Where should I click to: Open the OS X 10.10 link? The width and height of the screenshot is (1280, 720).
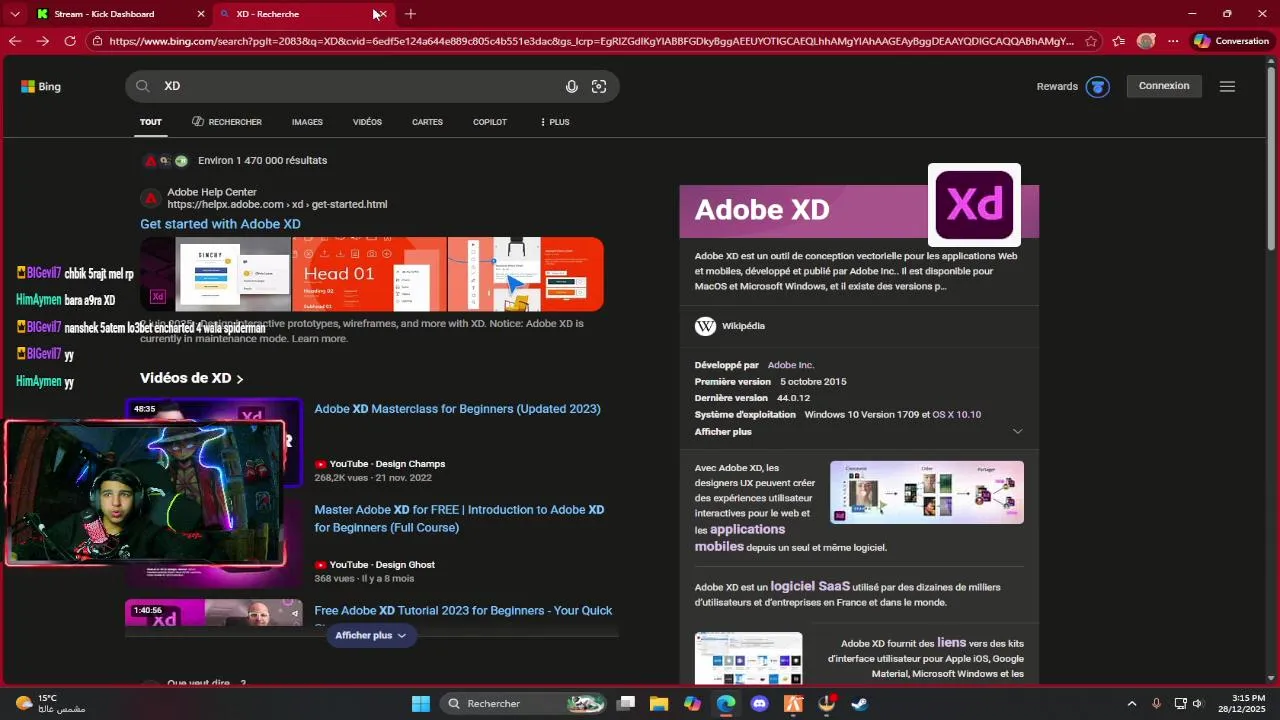coord(957,414)
